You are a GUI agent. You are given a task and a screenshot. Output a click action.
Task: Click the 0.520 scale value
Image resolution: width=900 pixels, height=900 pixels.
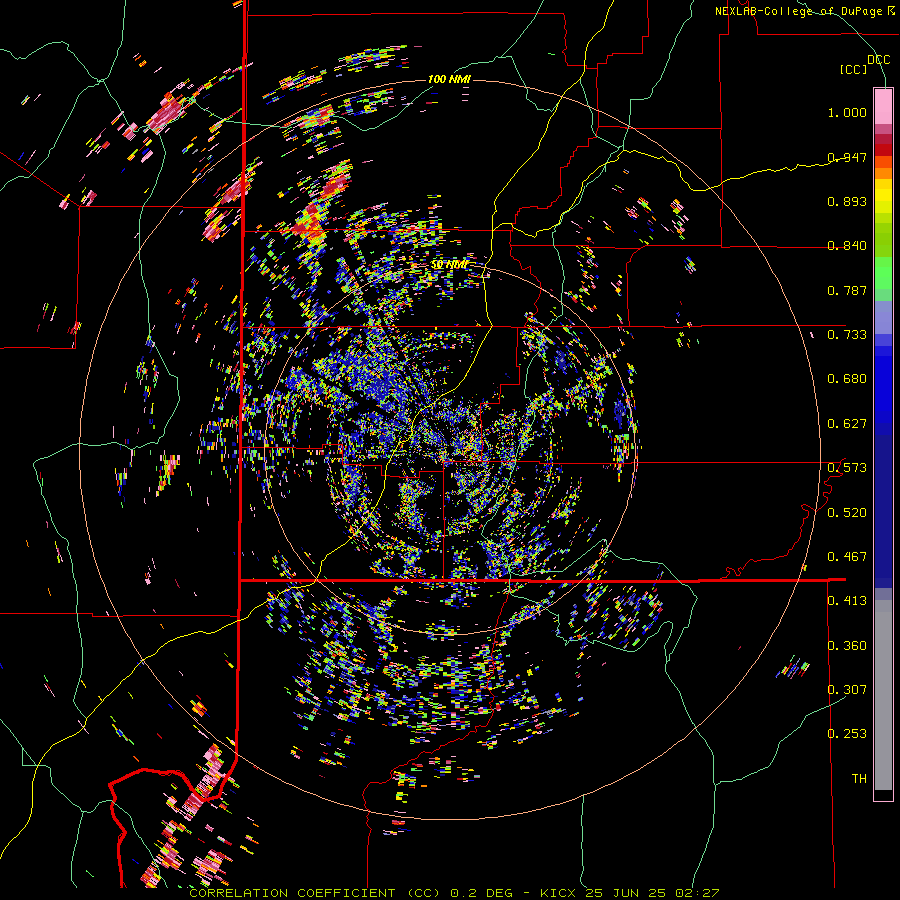(847, 513)
